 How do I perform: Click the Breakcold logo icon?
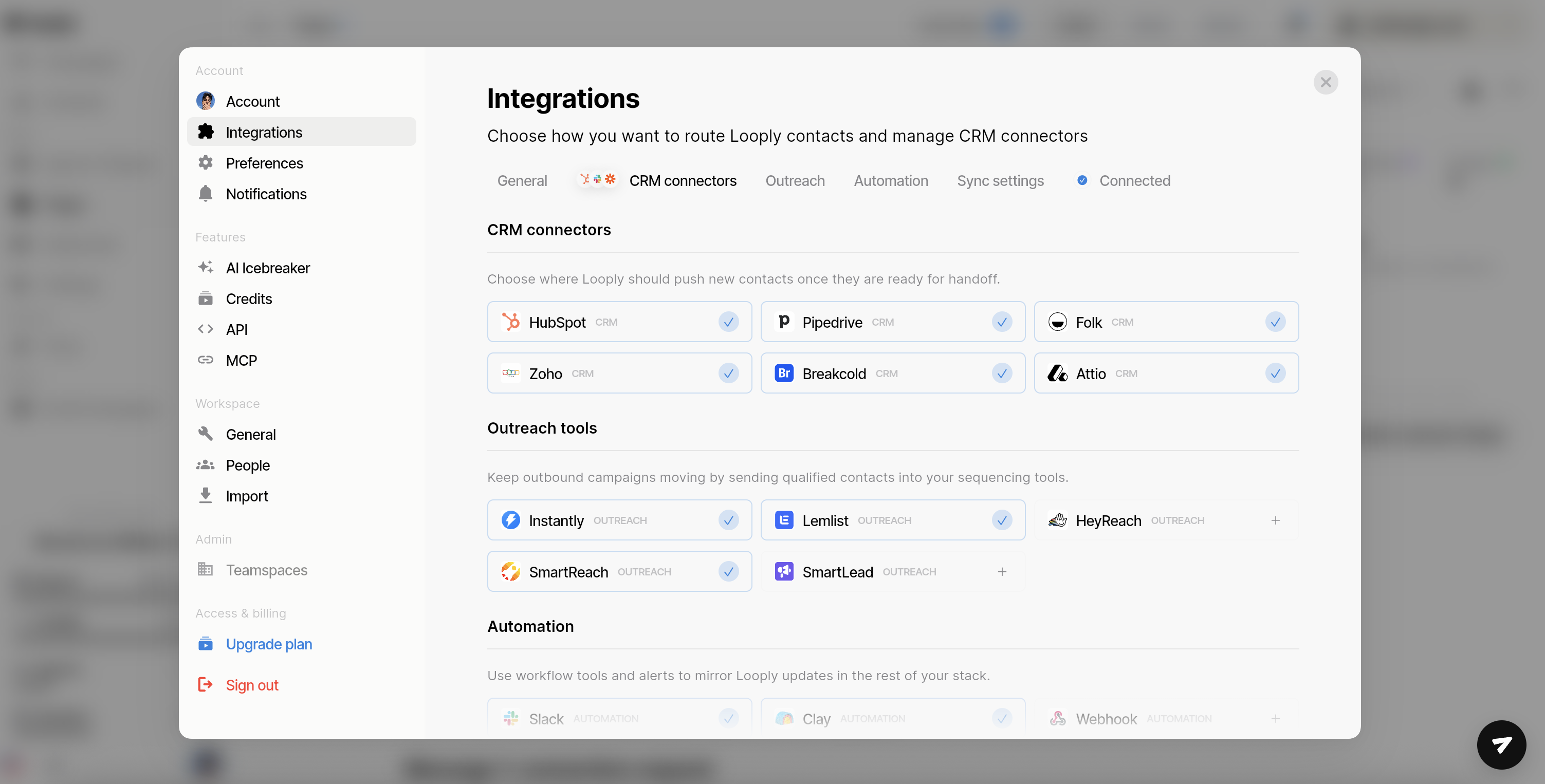(x=784, y=373)
